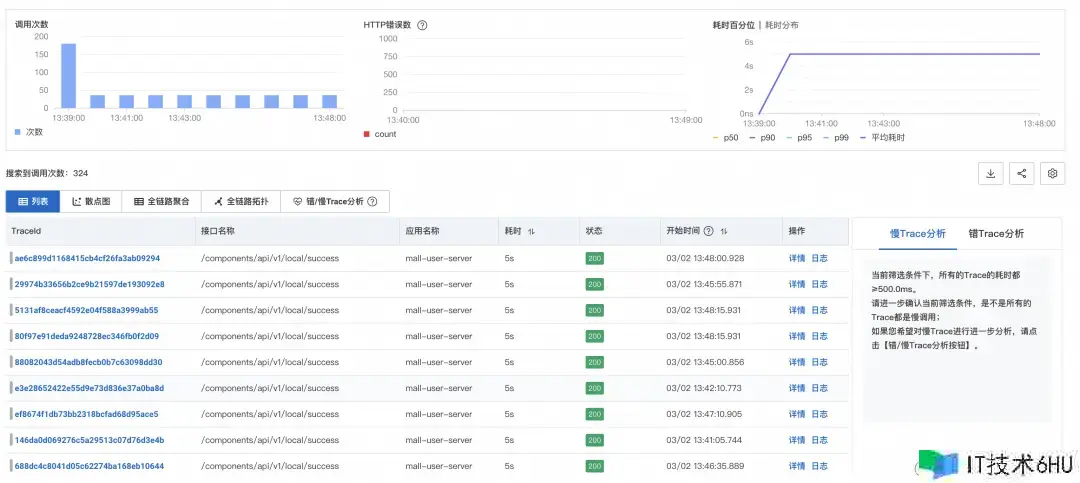Click the sort icon in 耗时 column
Screen dimensions: 1080x483
(532, 231)
